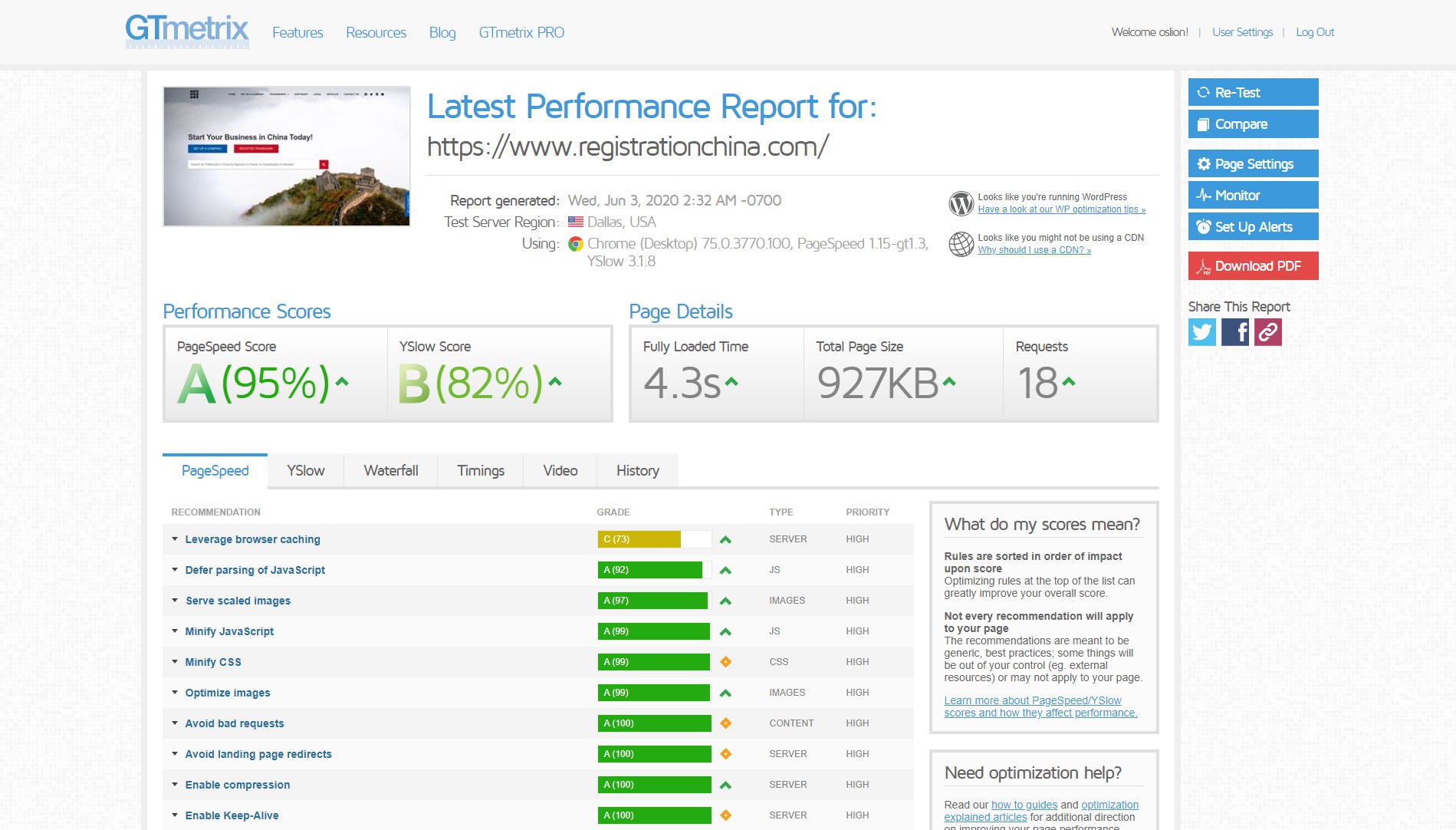Click the tested URL registrationchina.com

[627, 147]
